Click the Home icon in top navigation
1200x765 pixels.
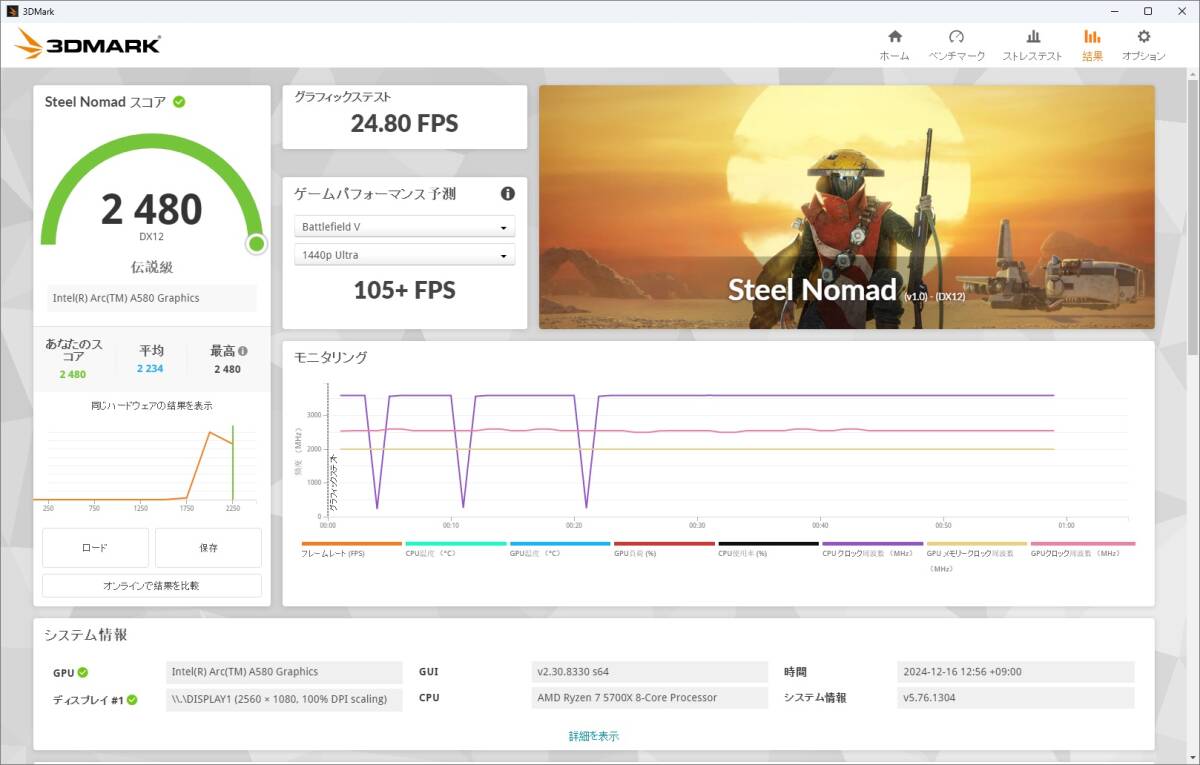894,37
